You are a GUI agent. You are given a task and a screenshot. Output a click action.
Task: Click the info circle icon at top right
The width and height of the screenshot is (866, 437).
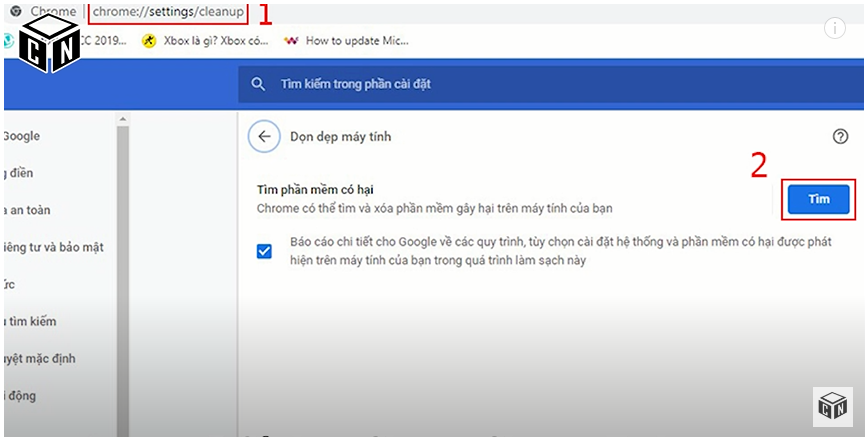(835, 27)
